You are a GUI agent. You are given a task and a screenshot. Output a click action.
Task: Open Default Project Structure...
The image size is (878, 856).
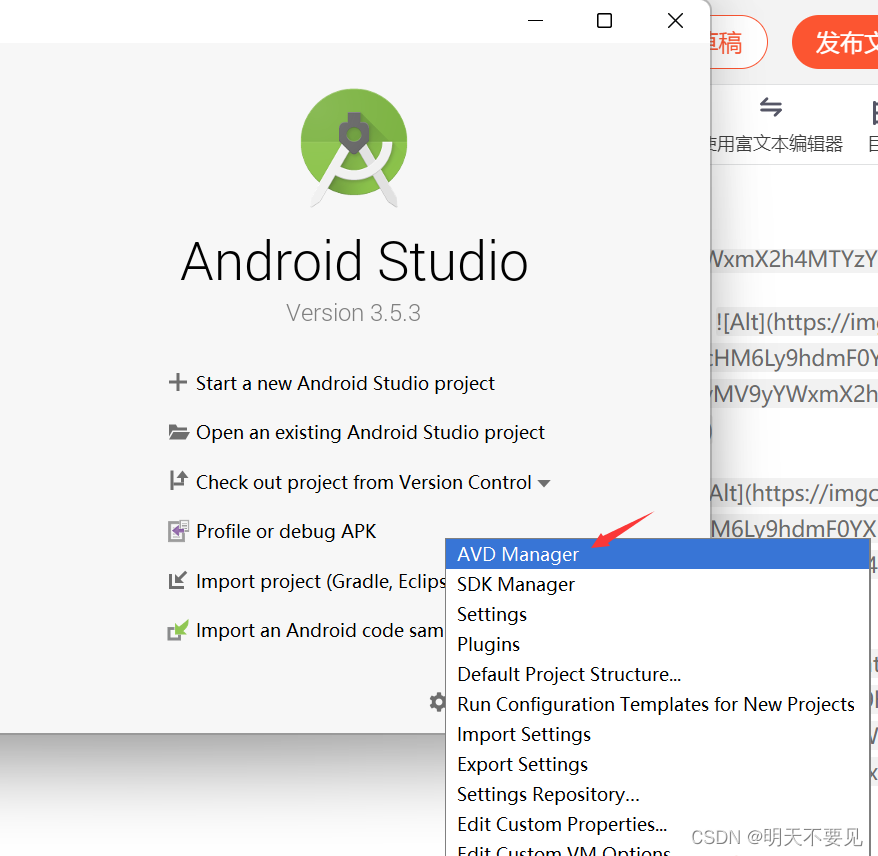(657, 675)
